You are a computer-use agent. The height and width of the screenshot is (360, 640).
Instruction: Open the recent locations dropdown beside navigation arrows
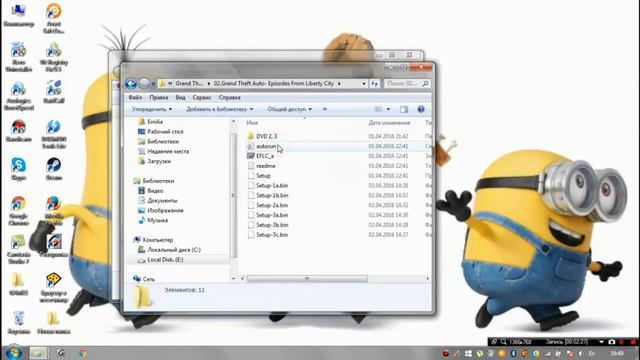pos(153,84)
